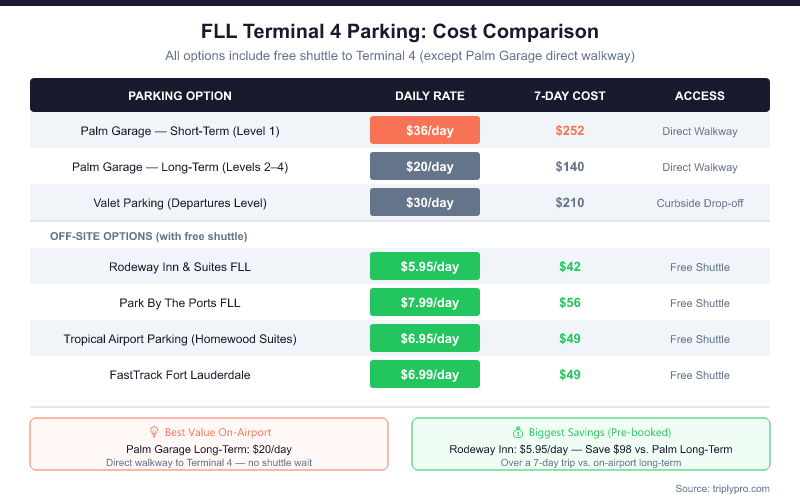
Task: Select the green $5.95/day Rodeway badge
Action: tap(425, 266)
